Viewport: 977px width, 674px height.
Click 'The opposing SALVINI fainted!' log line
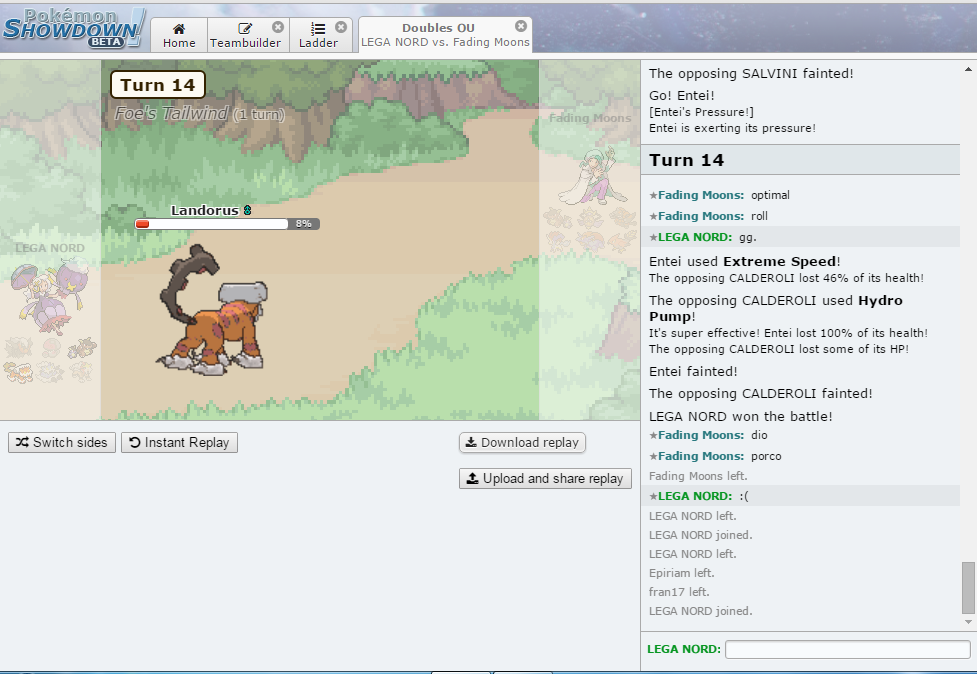click(751, 74)
